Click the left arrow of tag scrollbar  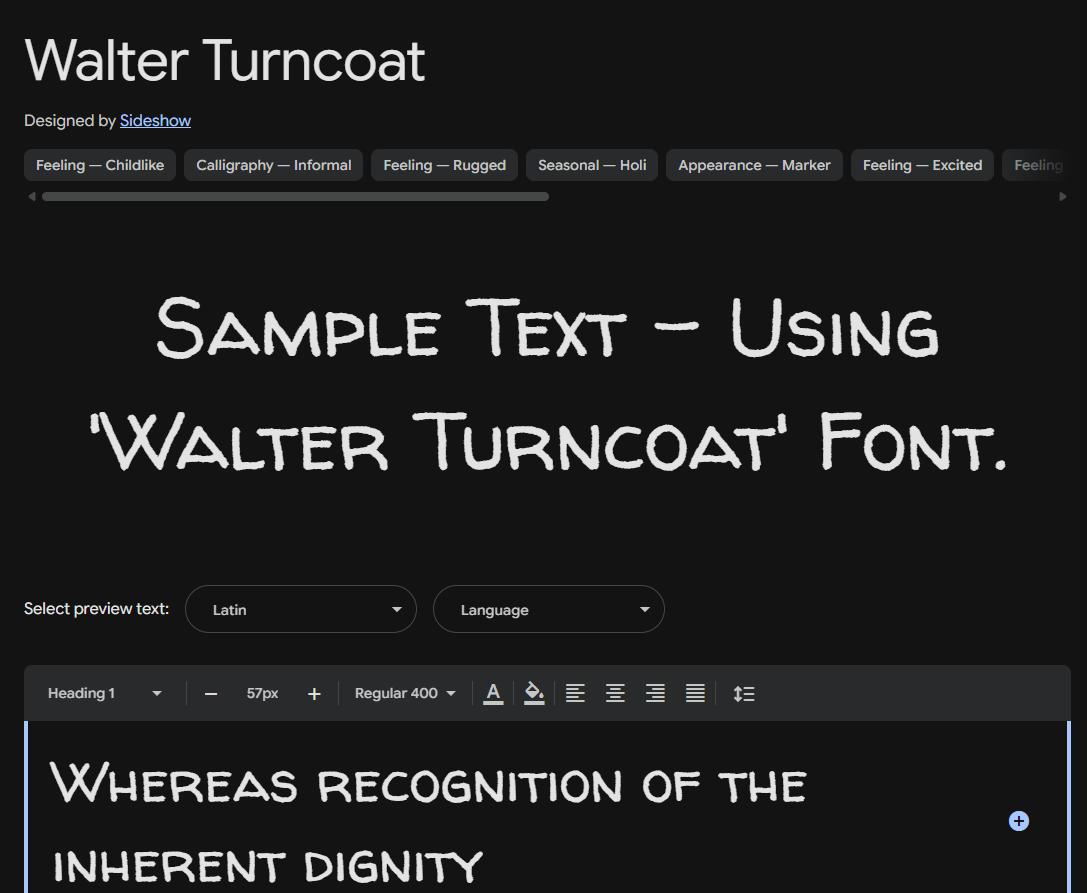(31, 197)
